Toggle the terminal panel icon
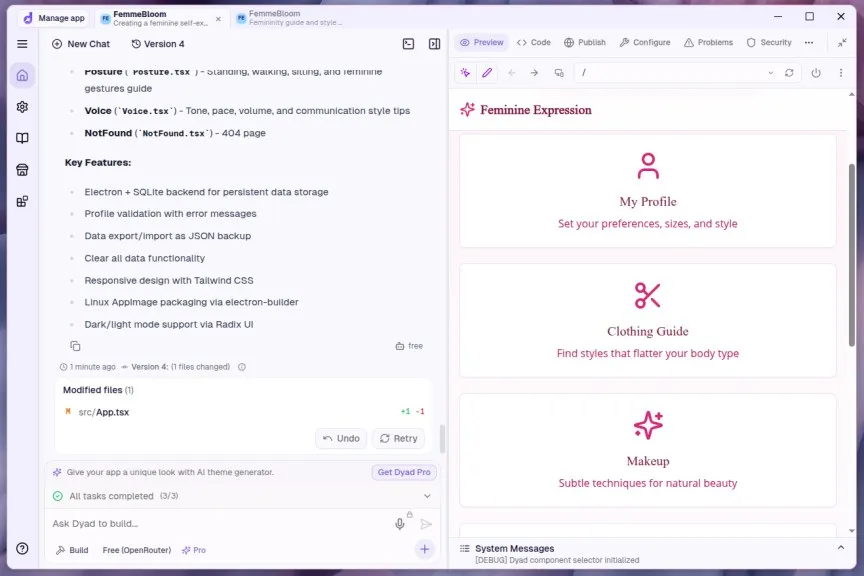The width and height of the screenshot is (864, 576). pos(408,44)
